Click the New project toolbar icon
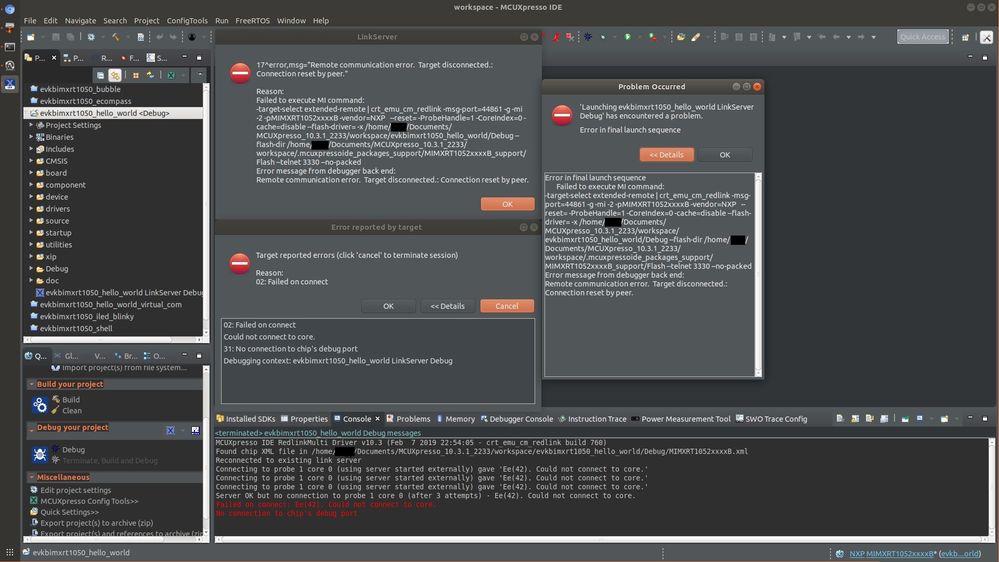The width and height of the screenshot is (999, 562). click(x=31, y=37)
